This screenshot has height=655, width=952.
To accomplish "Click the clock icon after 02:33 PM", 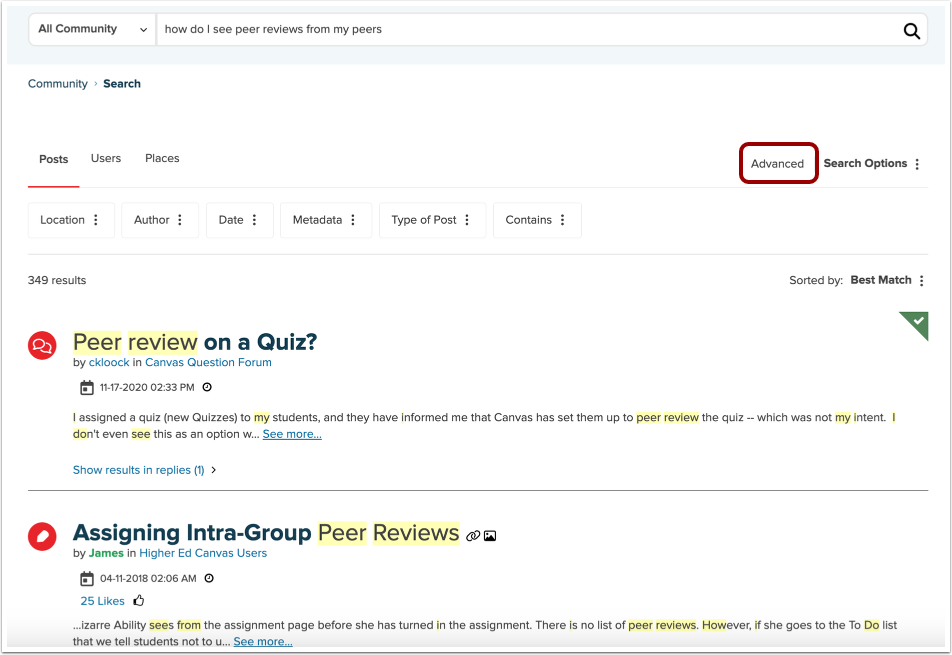I will click(x=207, y=387).
